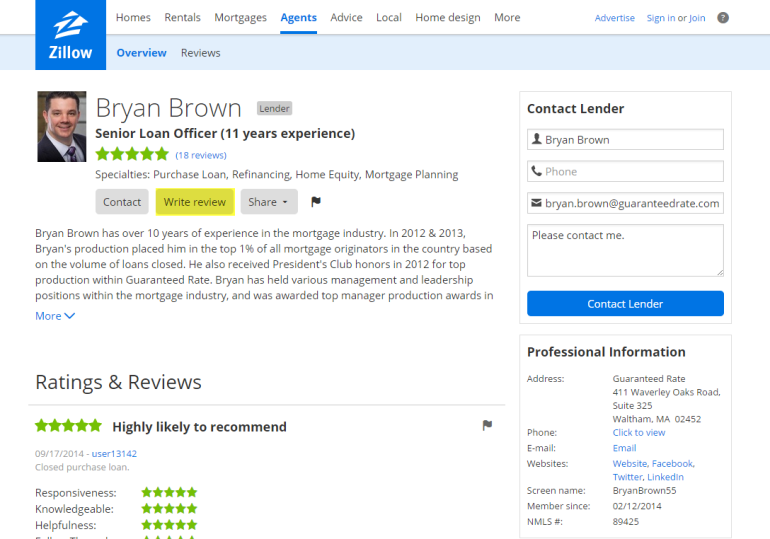Click the 'Highly likely to recommend' text
This screenshot has width=770, height=539.
(x=199, y=427)
